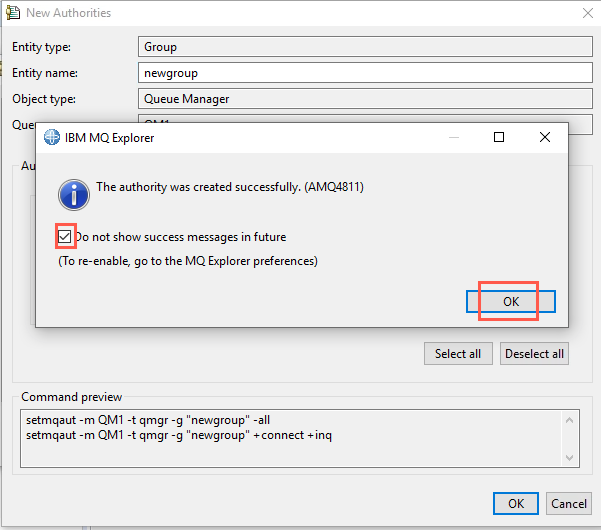Toggle Do not show success messages checkbox

coord(65,236)
